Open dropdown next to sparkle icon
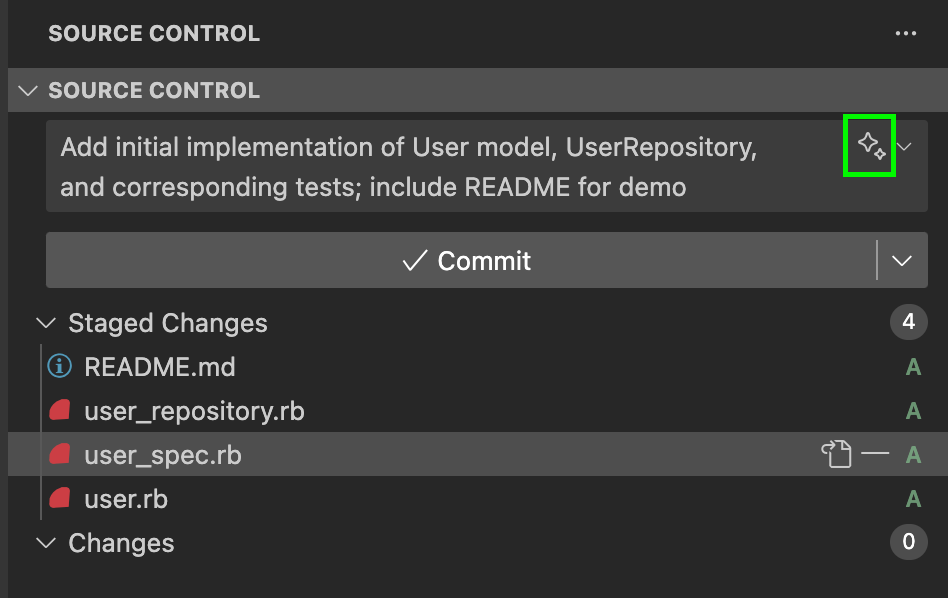Image resolution: width=948 pixels, height=598 pixels. click(x=905, y=146)
